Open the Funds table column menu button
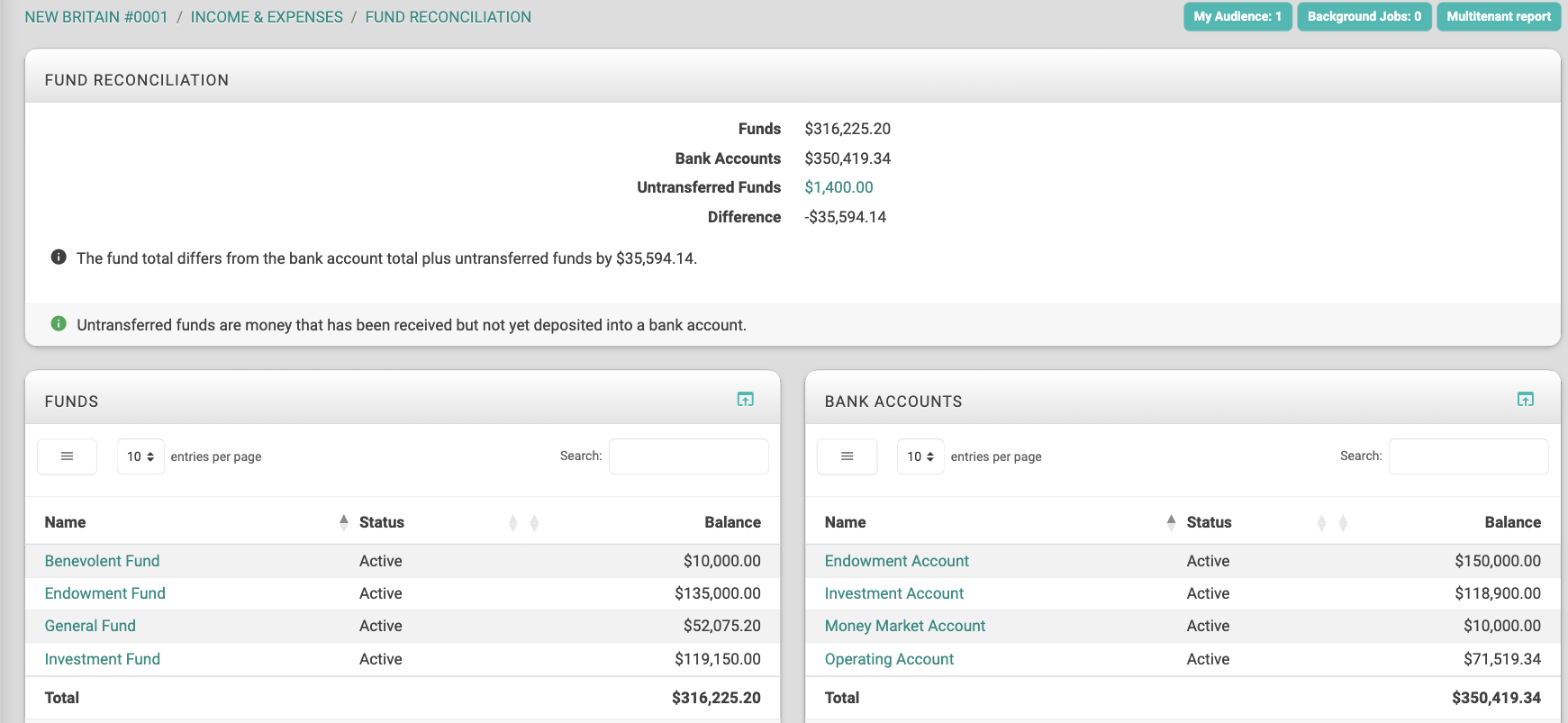The width and height of the screenshot is (1568, 723). pos(67,456)
